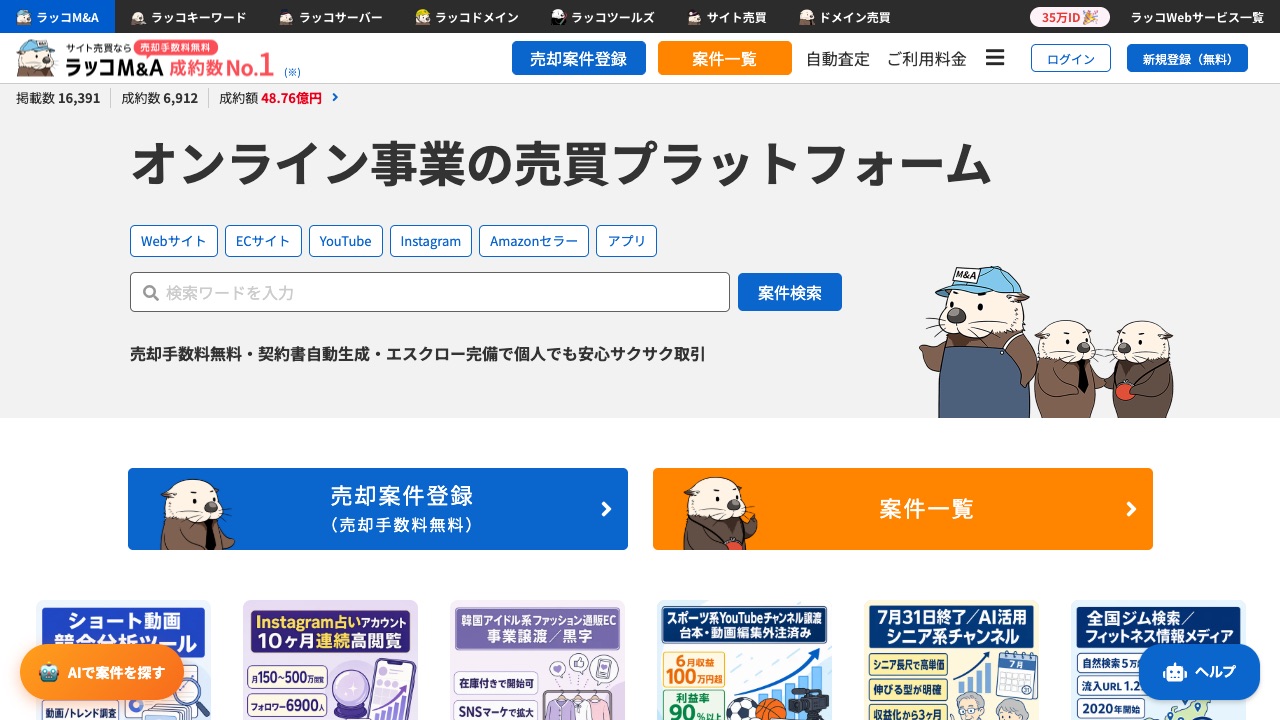Click arrow on orange 案件一覧 banner

pos(1131,509)
